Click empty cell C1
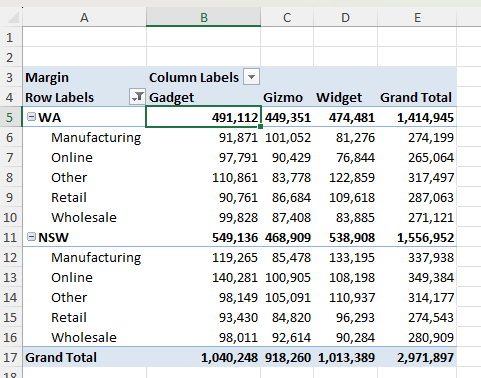Image resolution: width=481 pixels, height=378 pixels. 287,37
